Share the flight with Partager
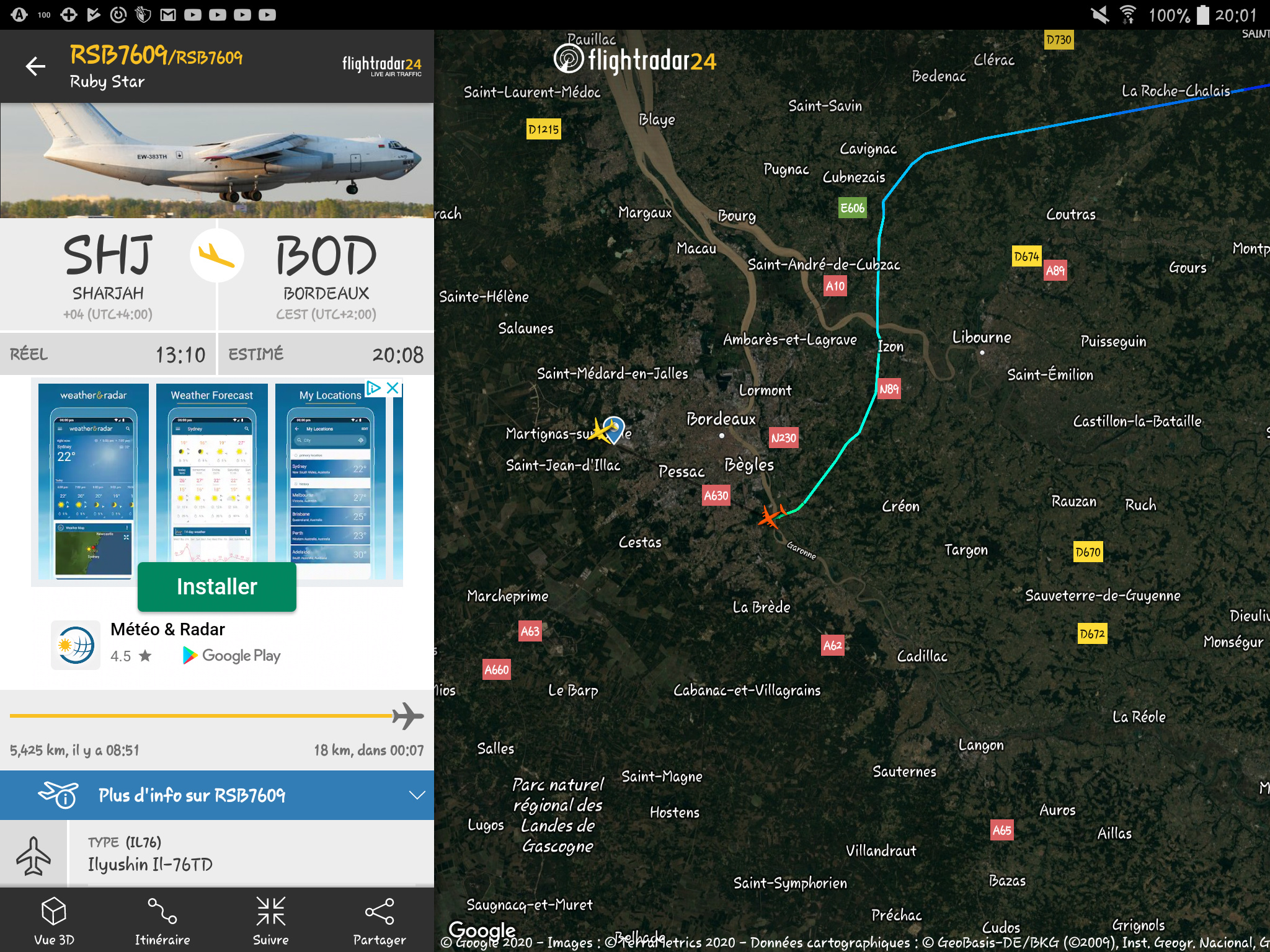The height and width of the screenshot is (952, 1270). (380, 921)
